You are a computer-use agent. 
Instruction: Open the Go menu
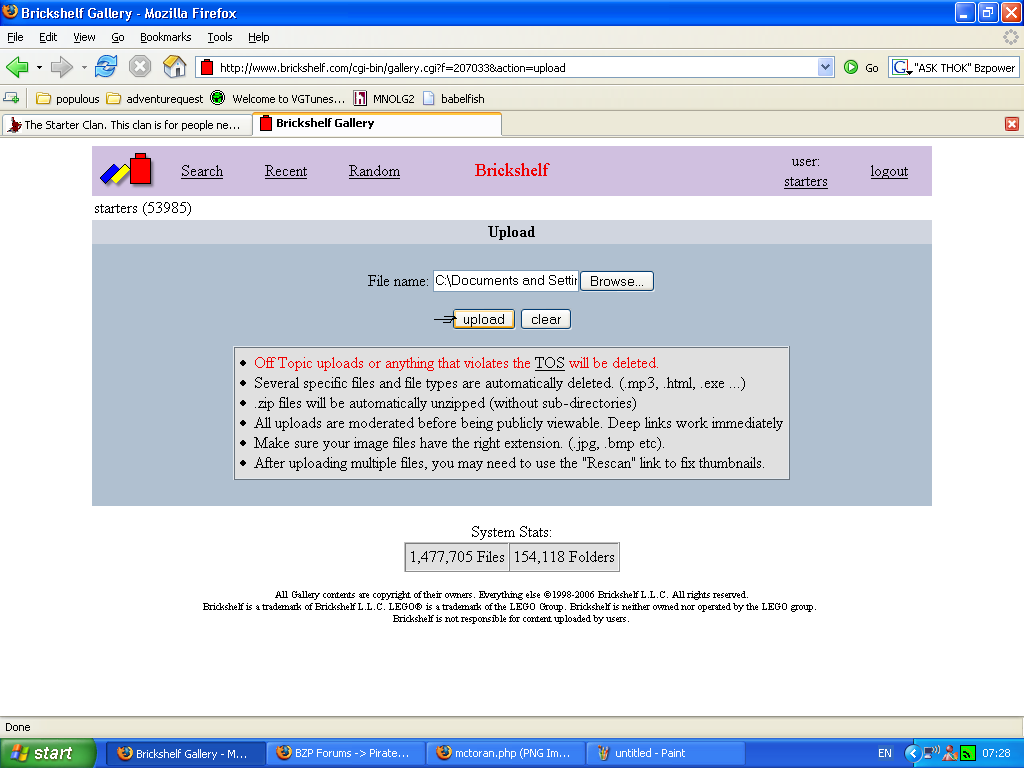coord(117,37)
